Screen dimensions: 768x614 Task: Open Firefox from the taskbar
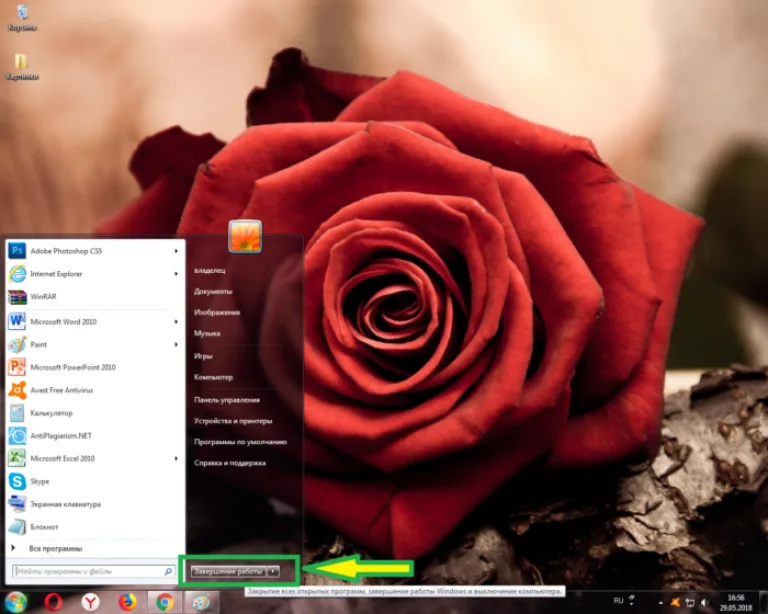pos(128,602)
